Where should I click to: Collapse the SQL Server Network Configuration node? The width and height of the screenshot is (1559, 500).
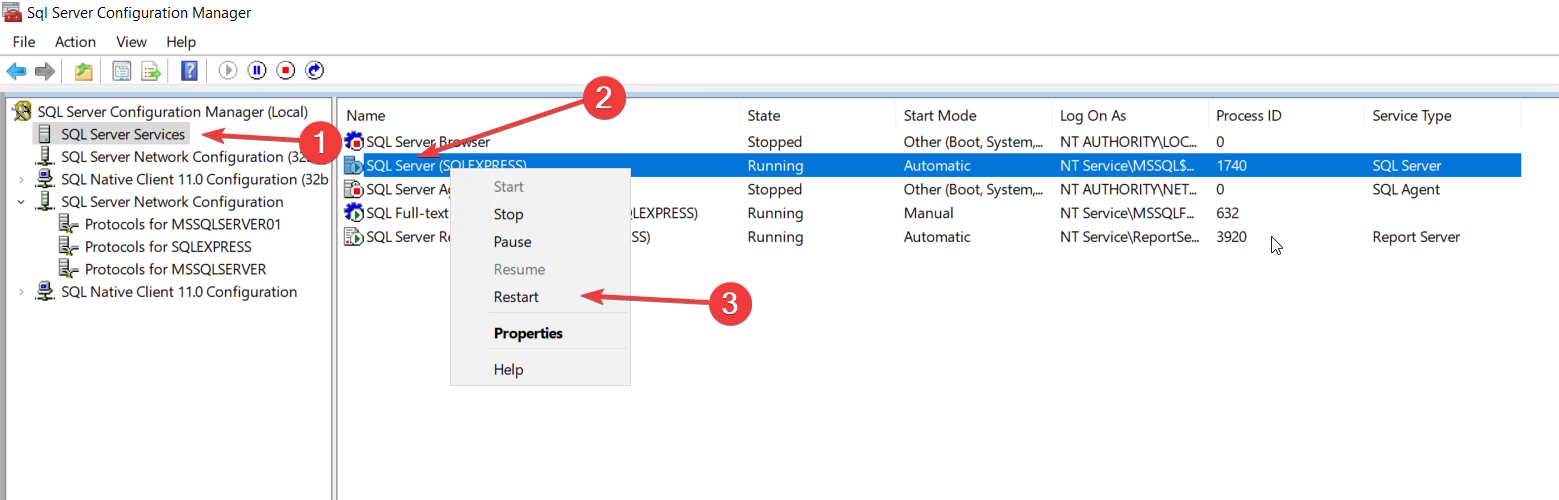21,202
